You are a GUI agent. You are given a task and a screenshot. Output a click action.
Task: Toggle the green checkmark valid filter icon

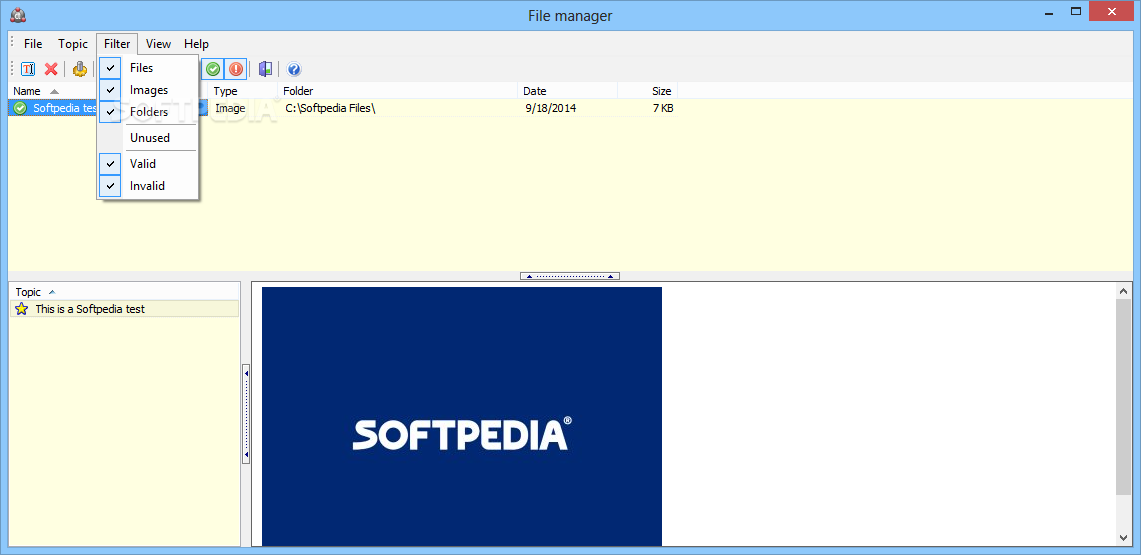pos(213,69)
